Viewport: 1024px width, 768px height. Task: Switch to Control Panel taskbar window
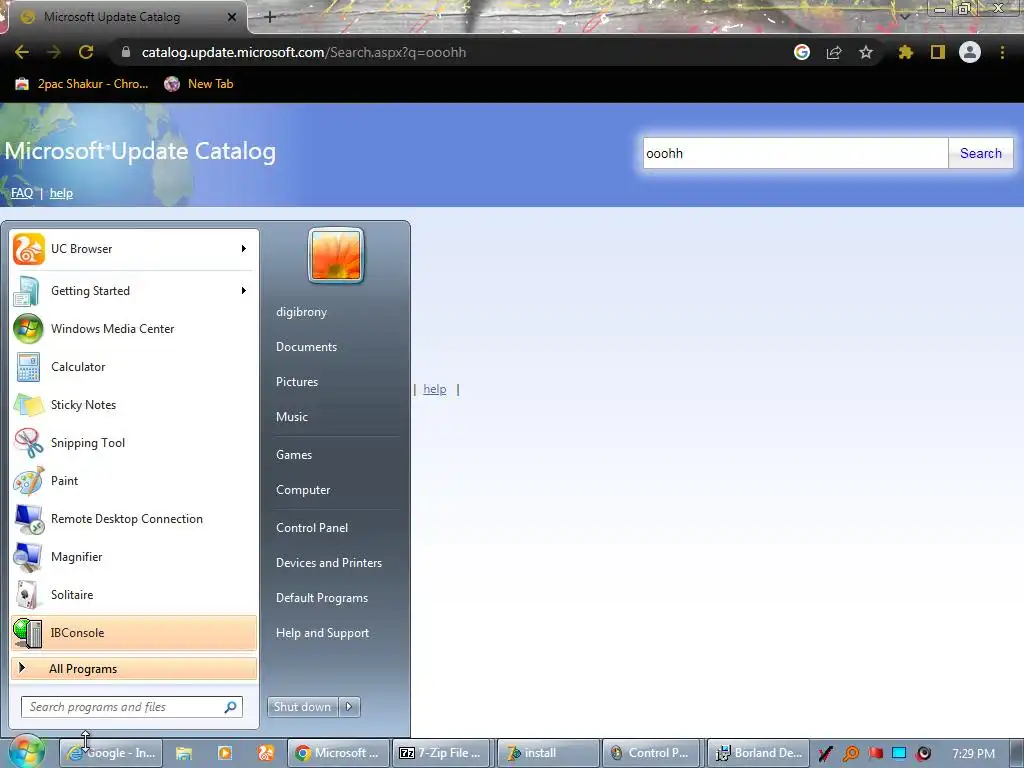650,753
